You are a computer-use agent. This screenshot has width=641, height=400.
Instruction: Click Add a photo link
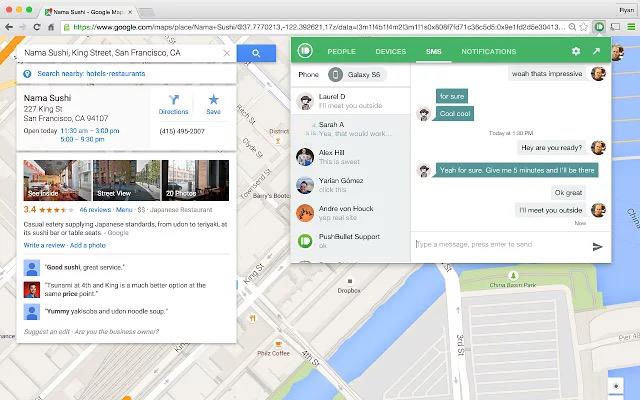(x=88, y=245)
